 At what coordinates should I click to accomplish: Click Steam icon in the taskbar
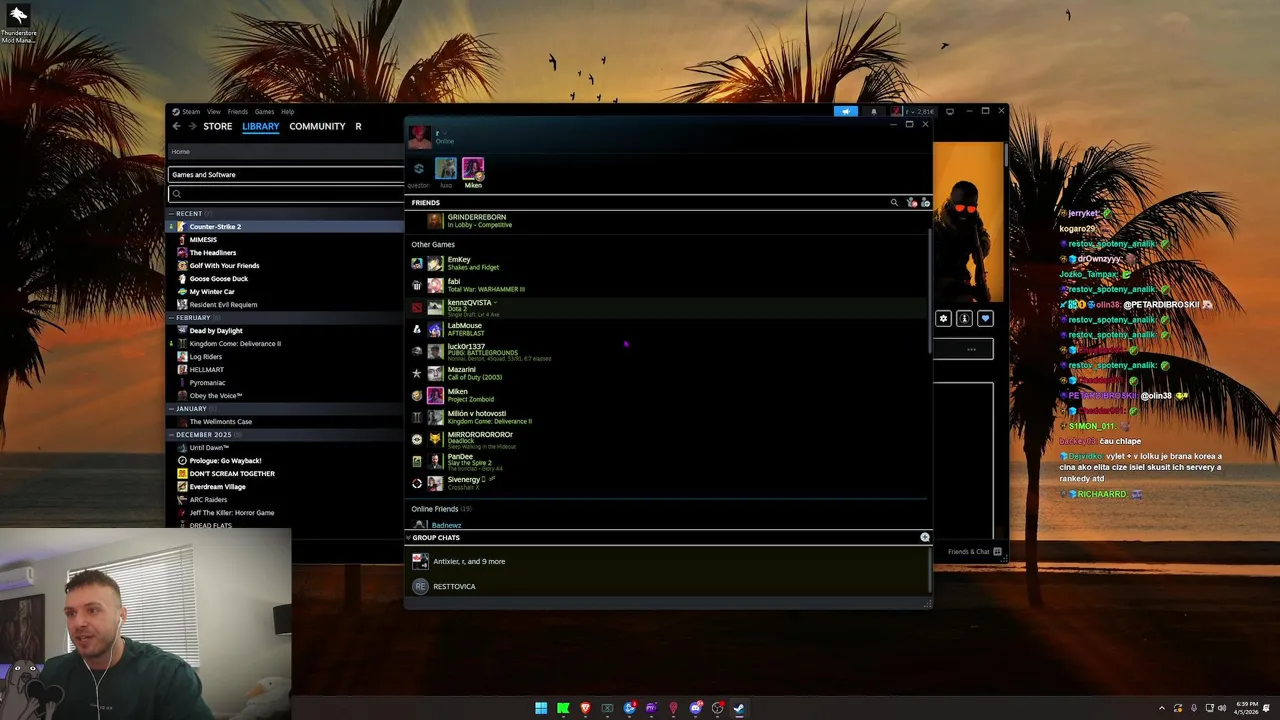click(x=739, y=708)
